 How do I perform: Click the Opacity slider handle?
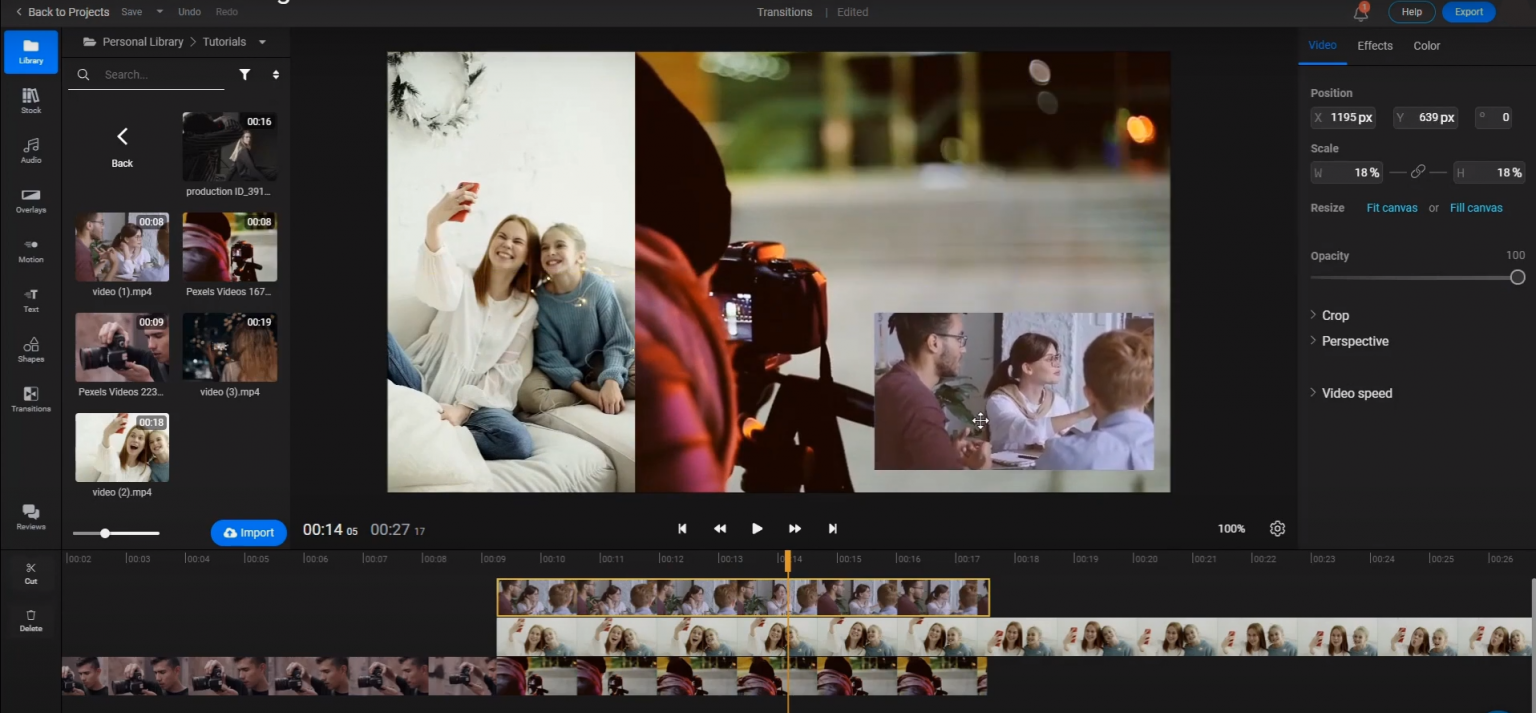point(1517,277)
